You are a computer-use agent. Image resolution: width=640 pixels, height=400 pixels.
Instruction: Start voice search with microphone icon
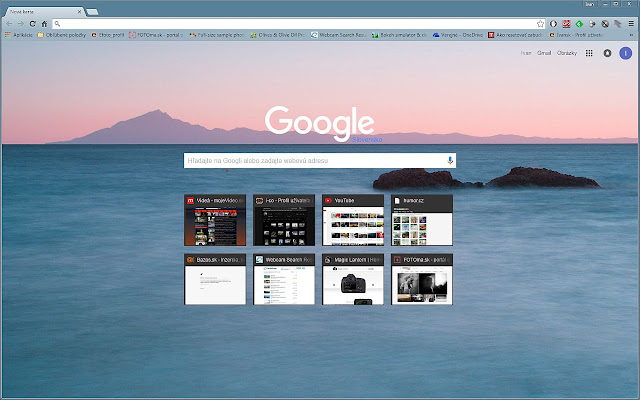[x=450, y=160]
